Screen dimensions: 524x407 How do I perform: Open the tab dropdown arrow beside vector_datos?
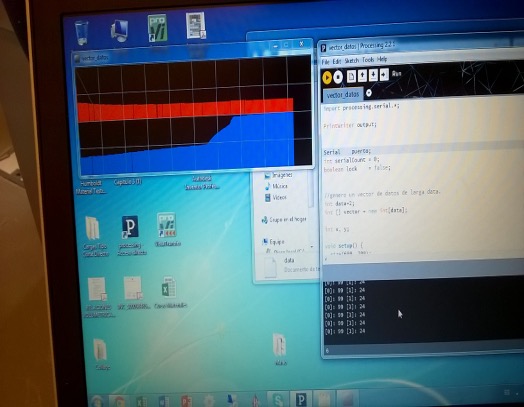369,93
